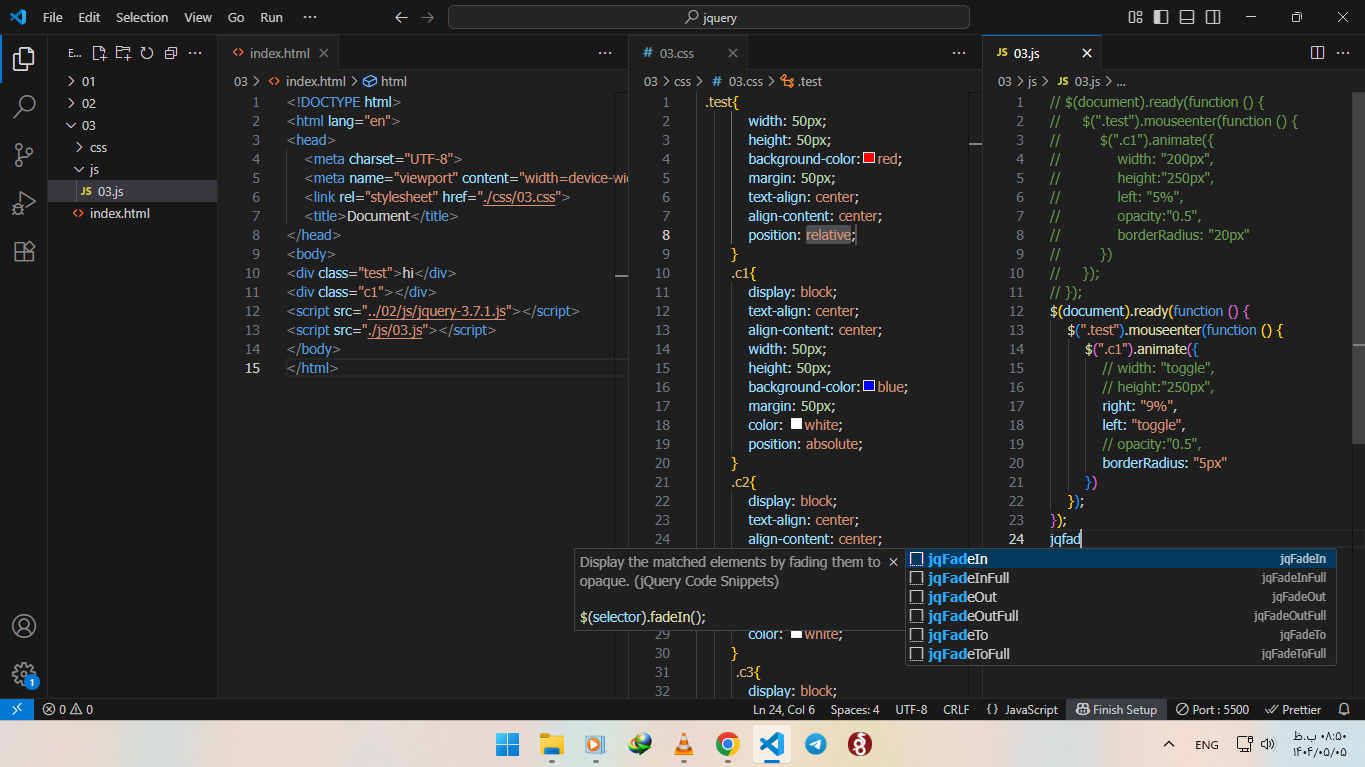
Task: Change the Spaces: 4 indentation setting
Action: [855, 709]
